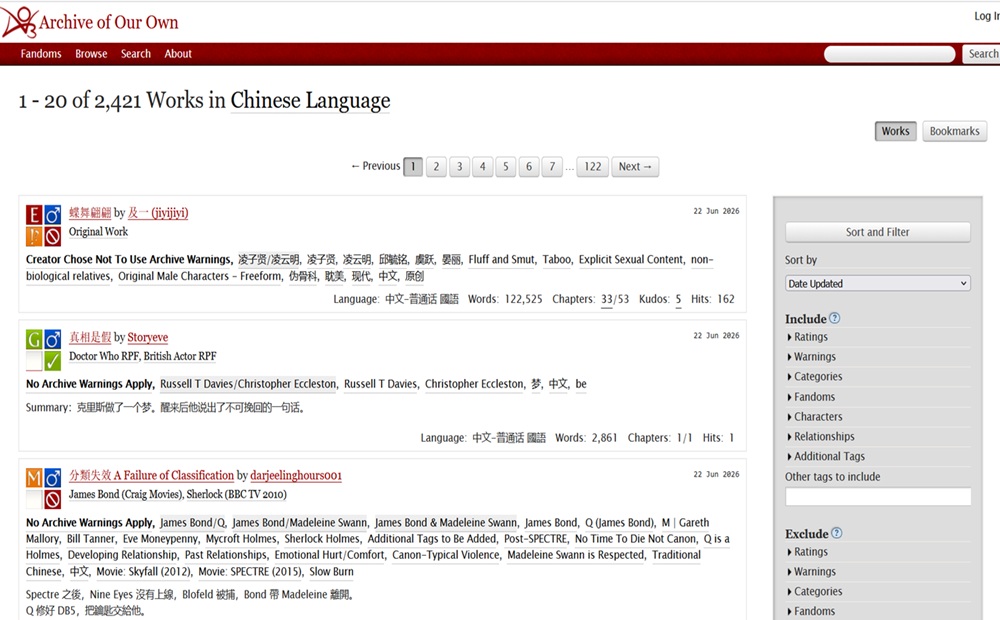1000x620 pixels.
Task: Open the Log In link
Action: (987, 16)
